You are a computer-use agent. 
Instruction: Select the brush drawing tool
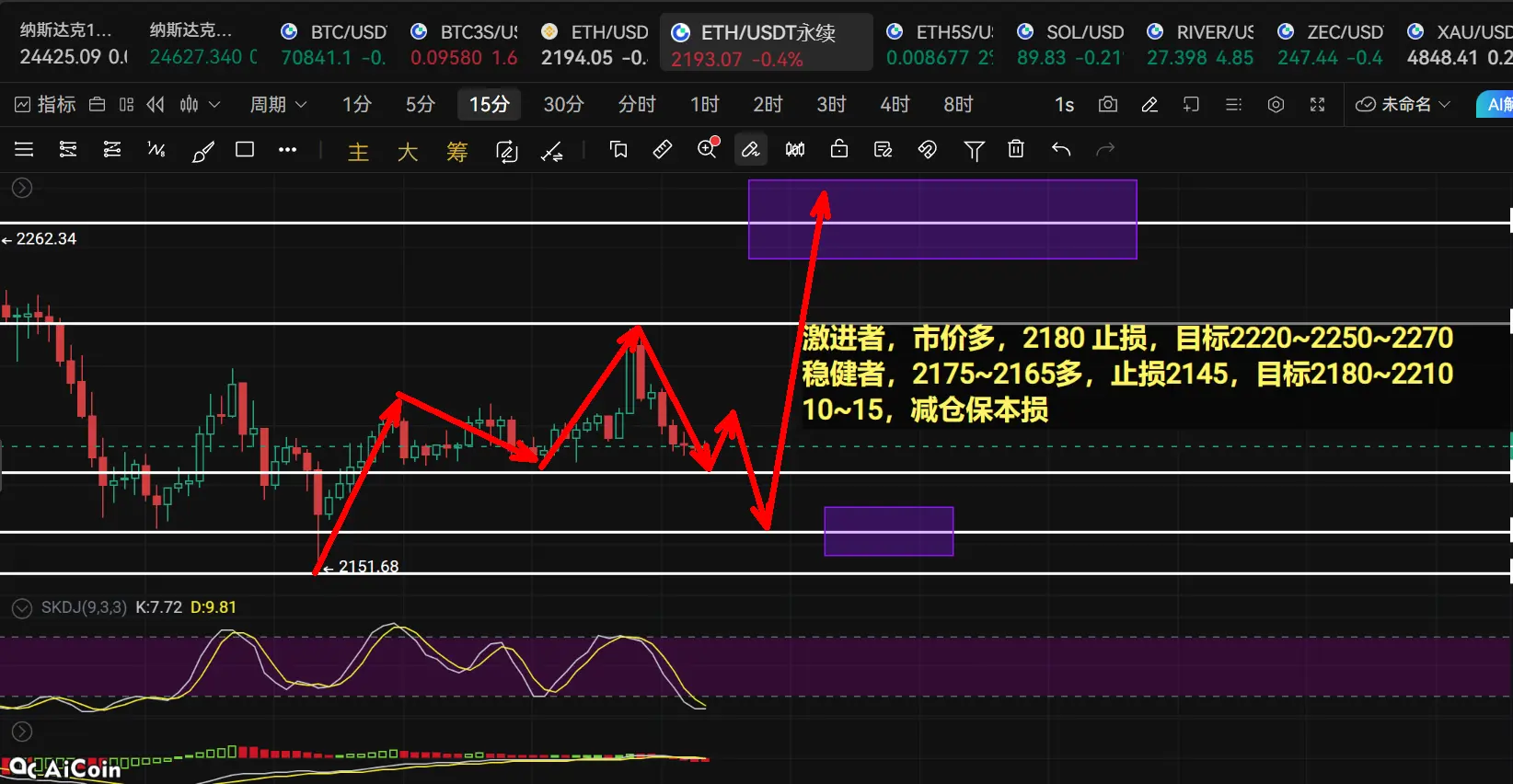[202, 151]
